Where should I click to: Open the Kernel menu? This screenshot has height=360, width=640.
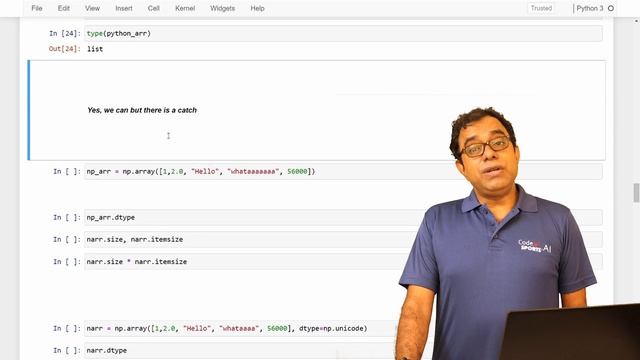tap(185, 8)
